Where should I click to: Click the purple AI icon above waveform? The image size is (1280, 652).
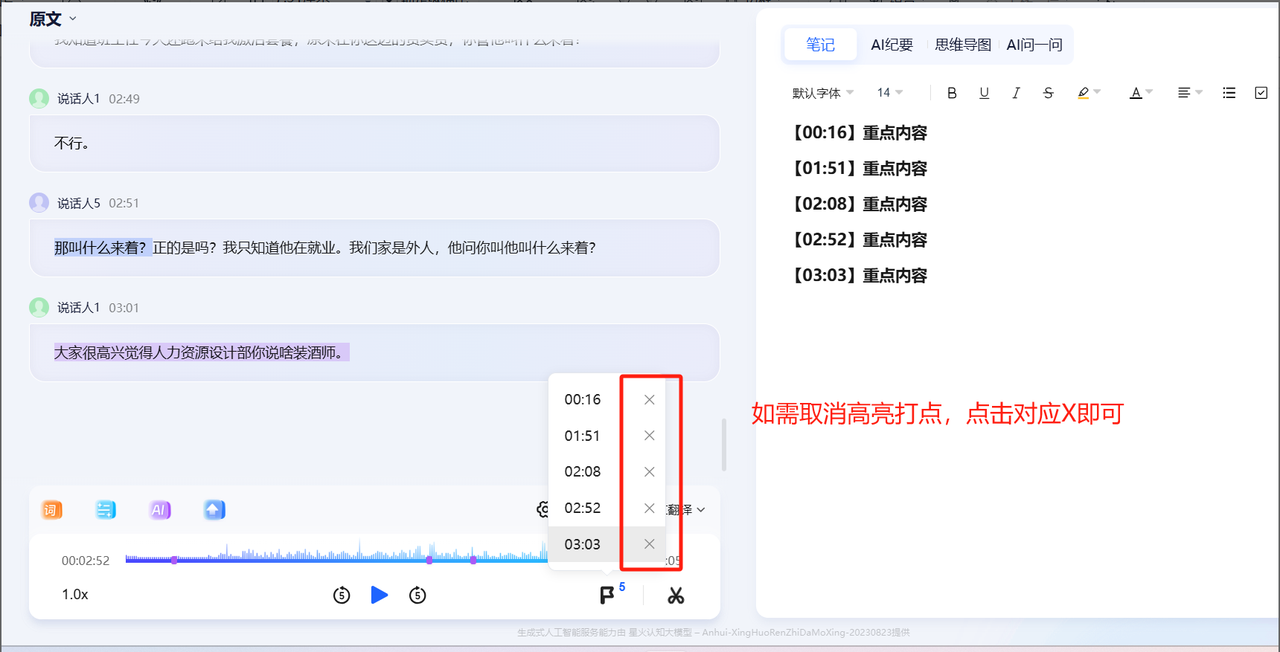[x=160, y=510]
